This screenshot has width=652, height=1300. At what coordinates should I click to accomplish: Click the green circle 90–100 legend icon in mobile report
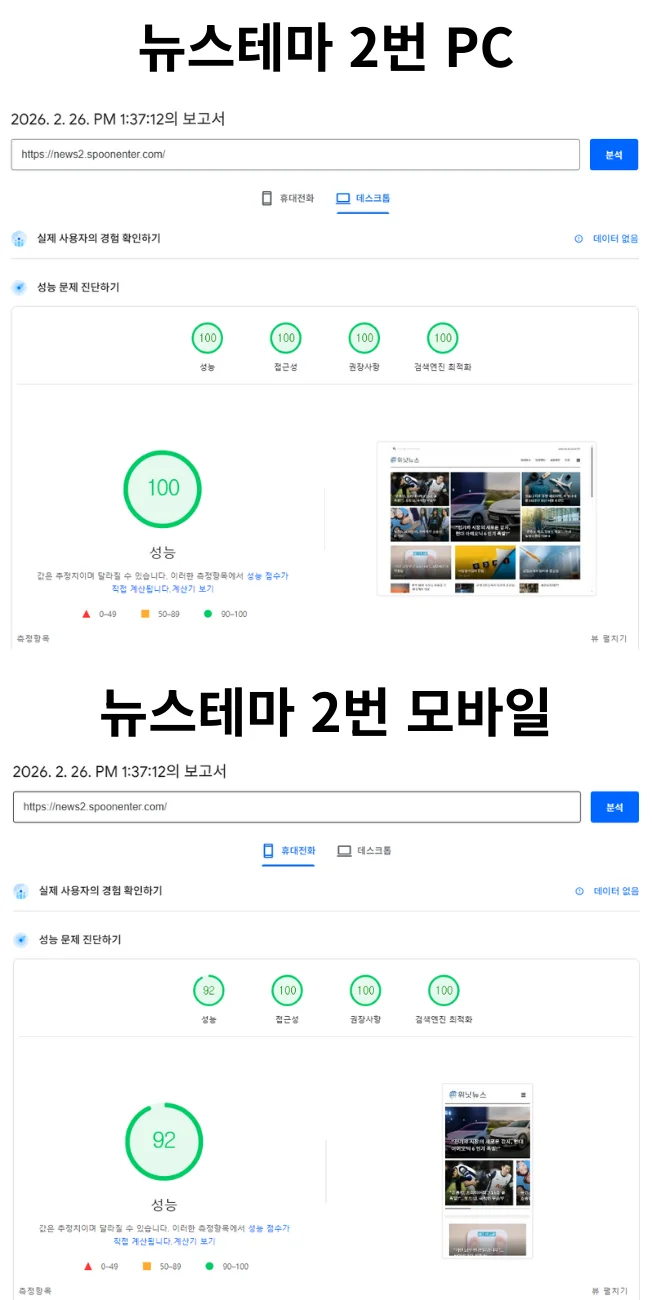[x=209, y=1267]
